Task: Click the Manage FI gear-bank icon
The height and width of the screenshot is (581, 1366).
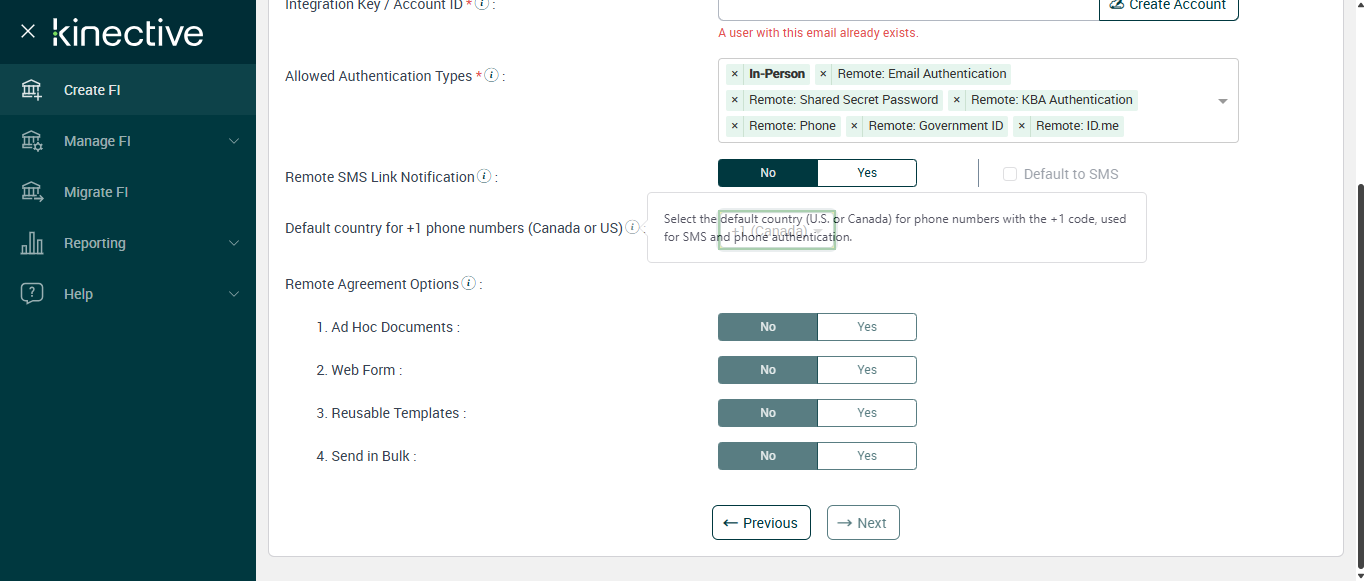Action: pos(32,141)
